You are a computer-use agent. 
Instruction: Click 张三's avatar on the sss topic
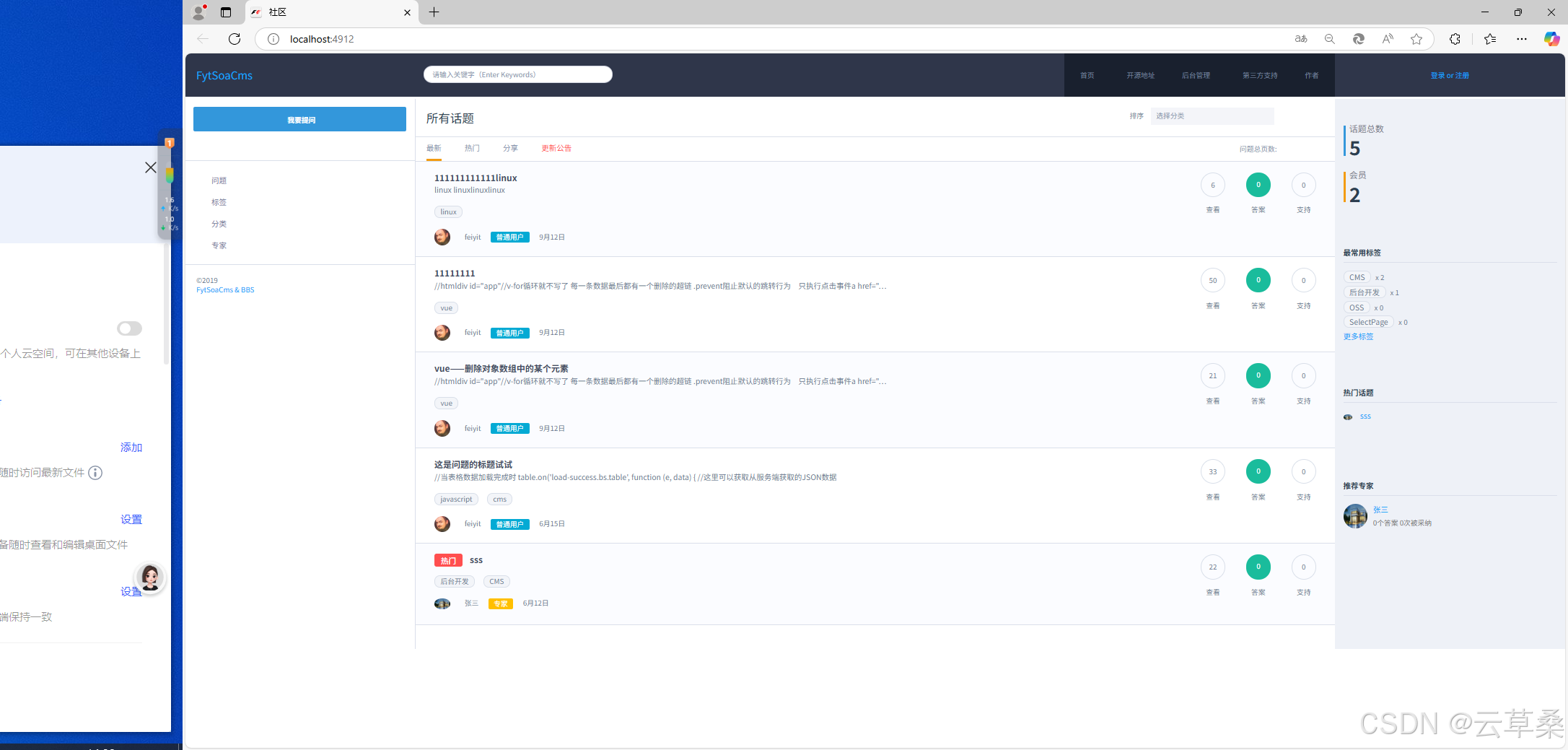(442, 603)
